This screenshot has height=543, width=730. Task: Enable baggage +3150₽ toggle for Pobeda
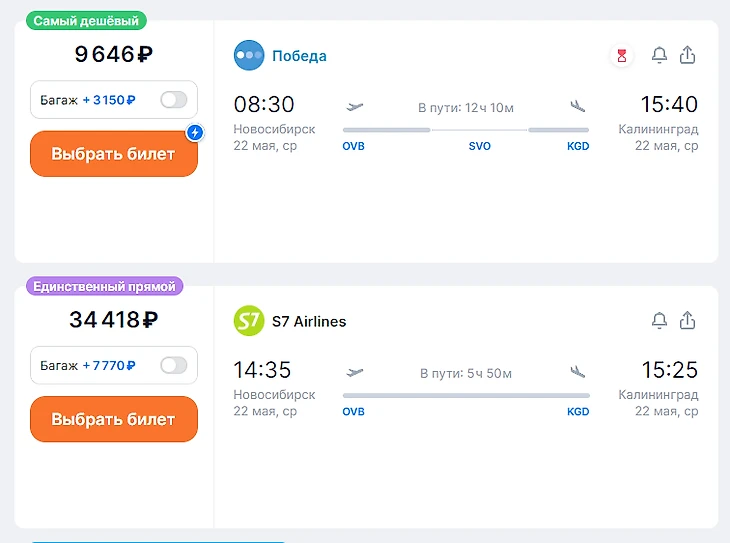(174, 100)
